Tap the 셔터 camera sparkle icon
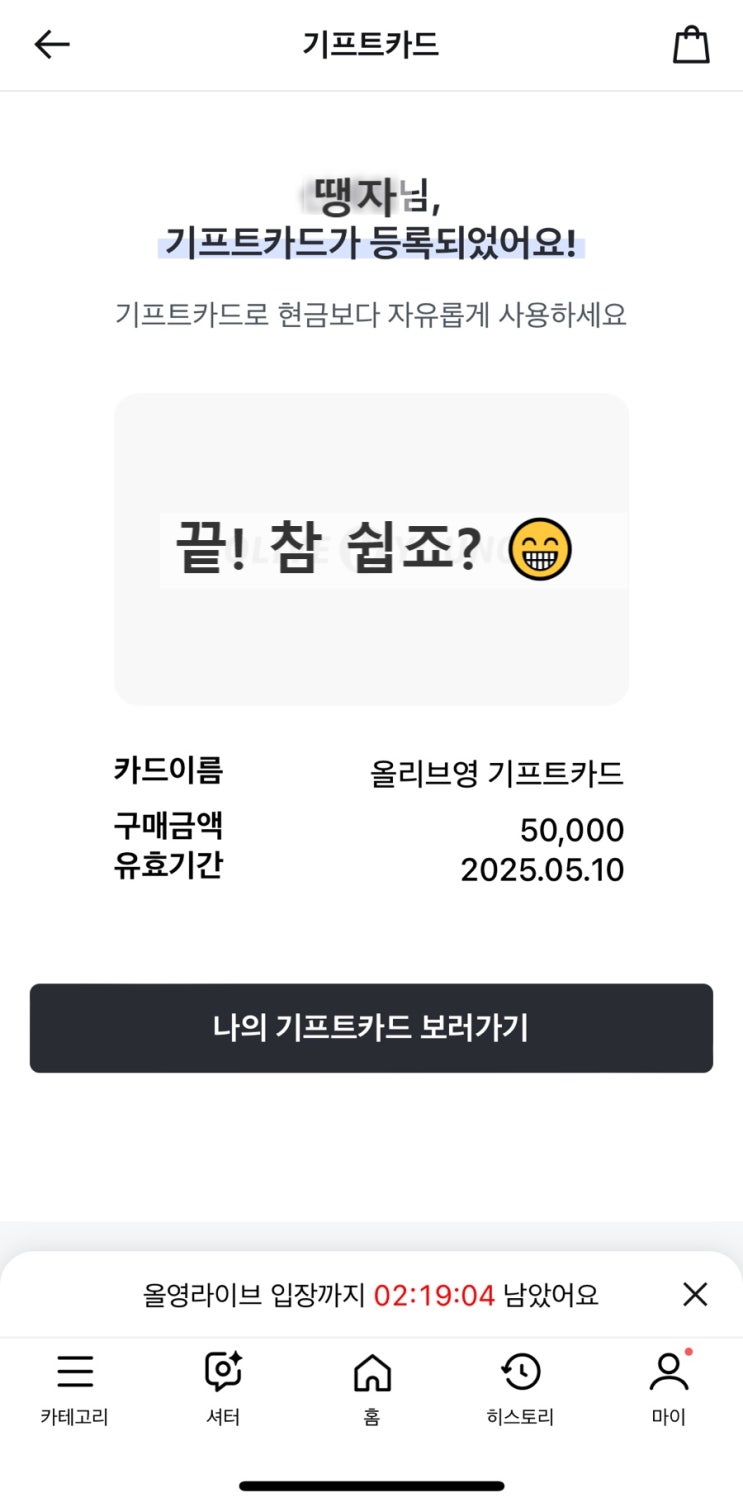Viewport: 743px width, 1507px height. click(223, 1371)
